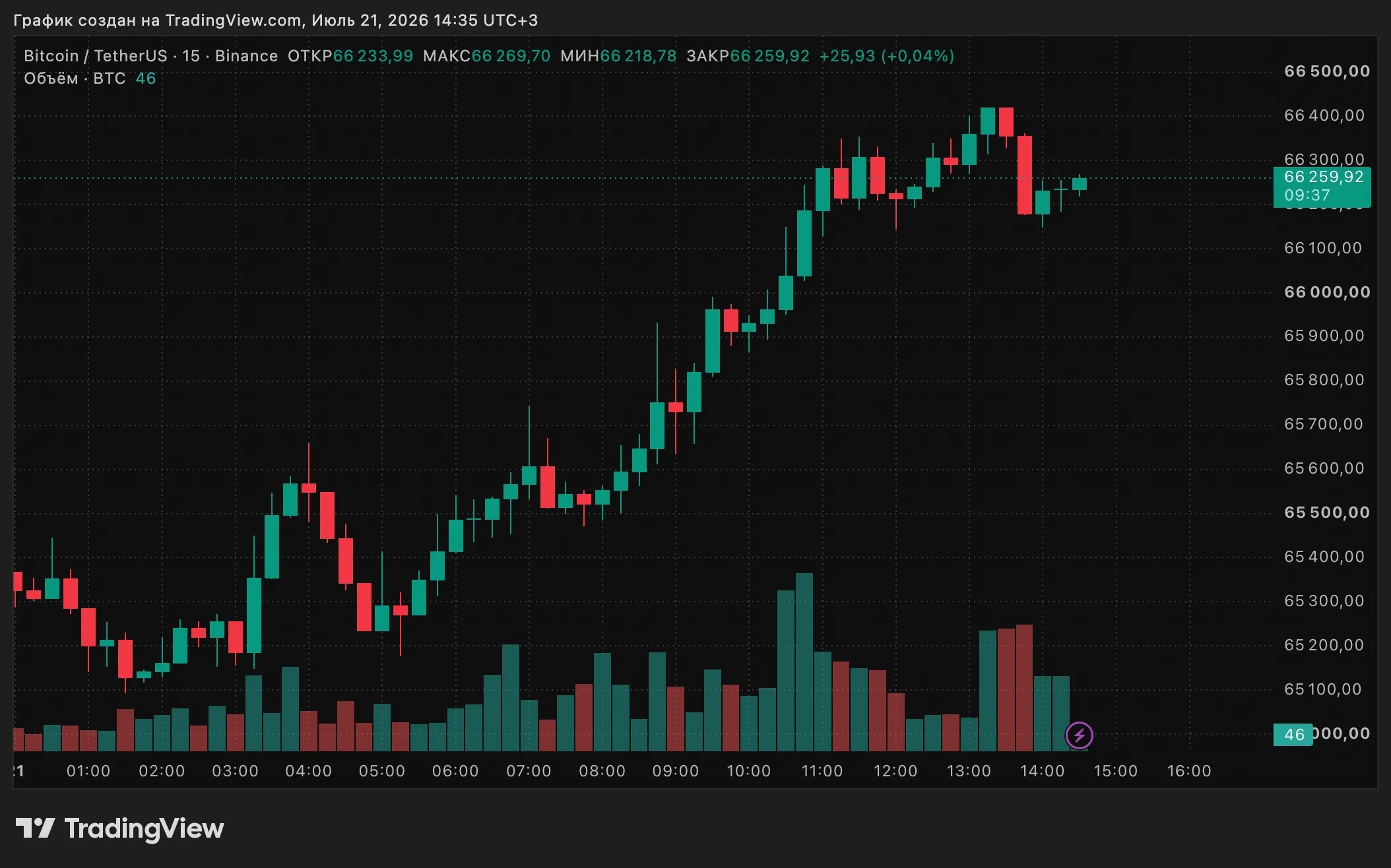This screenshot has height=868, width=1391.
Task: Click the countdown timer 09:37 on price label
Action: pos(1307,195)
